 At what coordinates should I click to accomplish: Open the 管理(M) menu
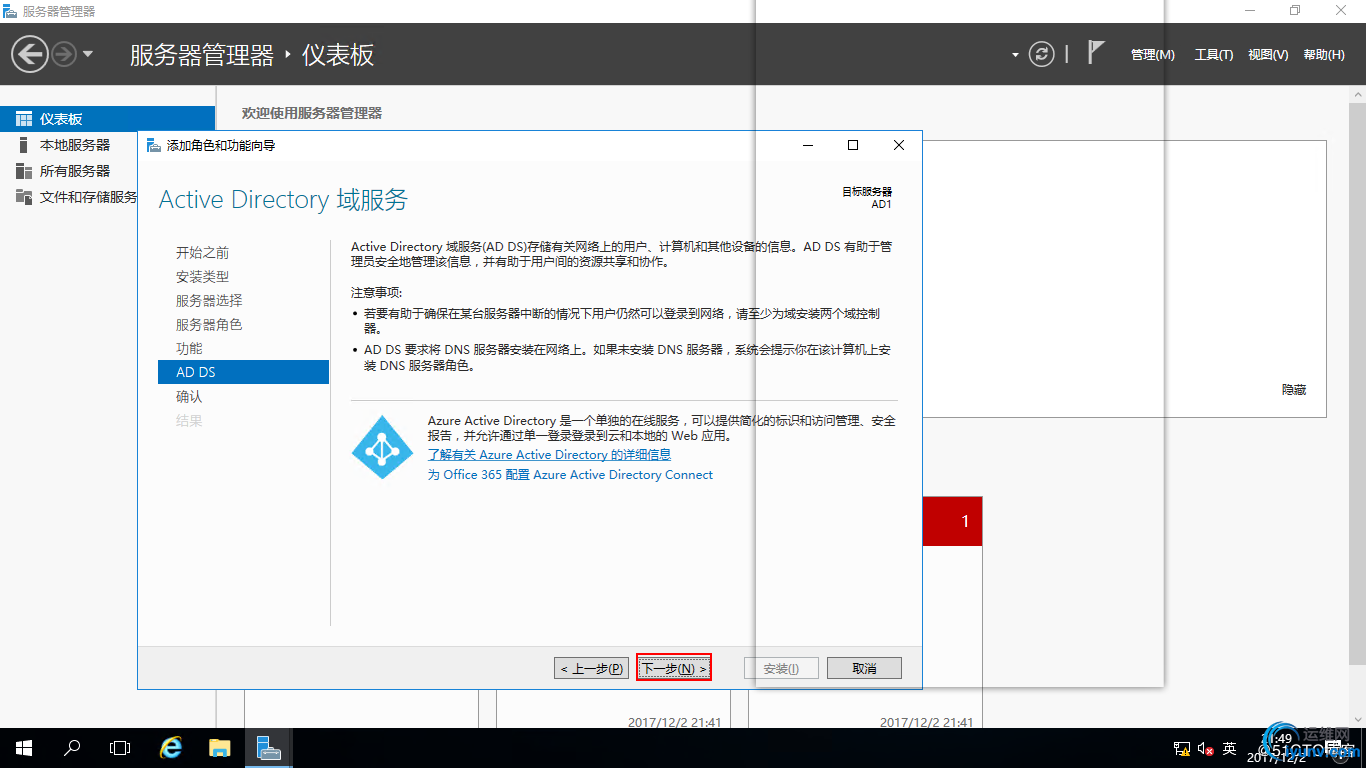tap(1153, 55)
